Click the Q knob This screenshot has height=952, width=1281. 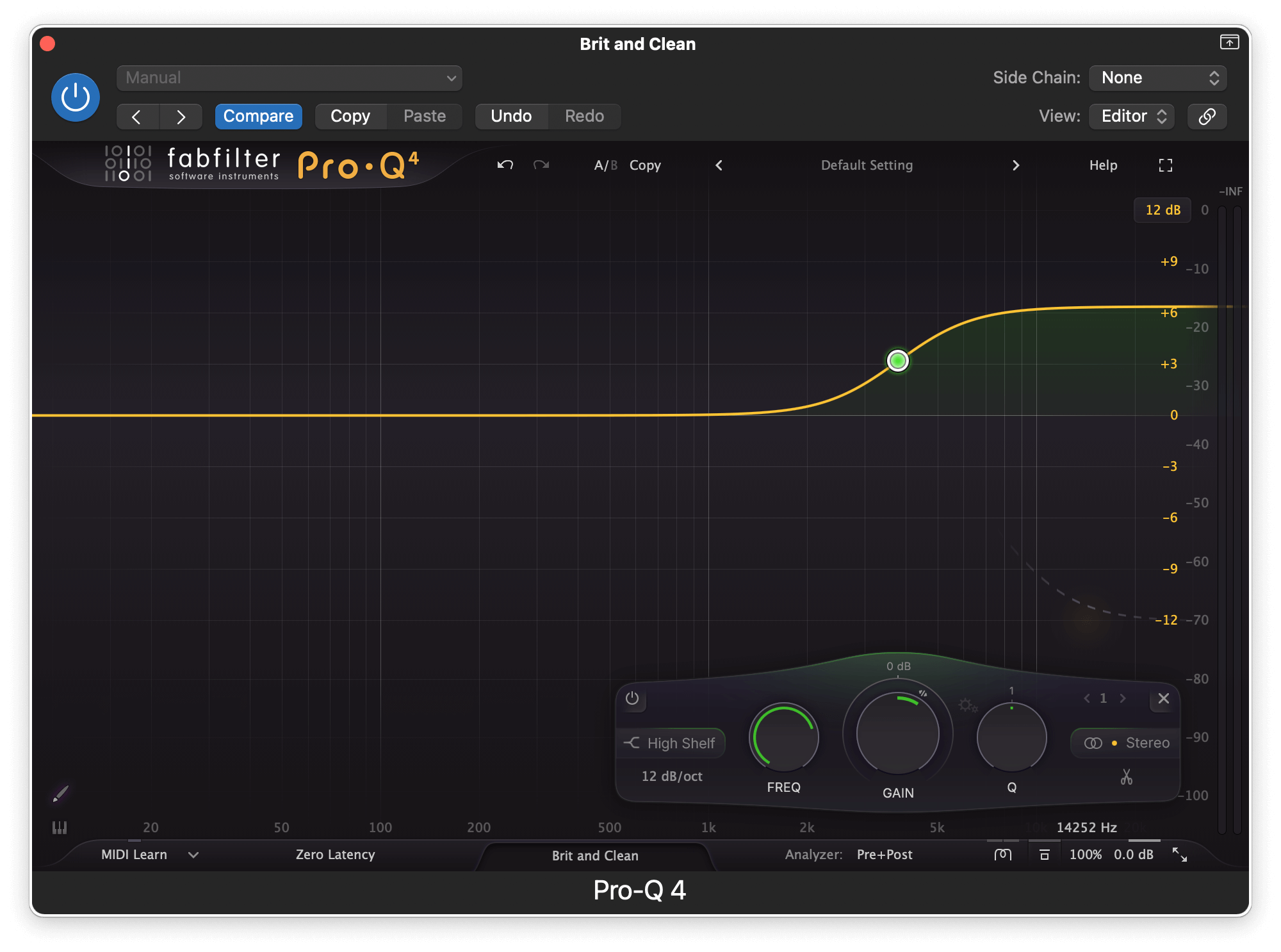click(1011, 737)
